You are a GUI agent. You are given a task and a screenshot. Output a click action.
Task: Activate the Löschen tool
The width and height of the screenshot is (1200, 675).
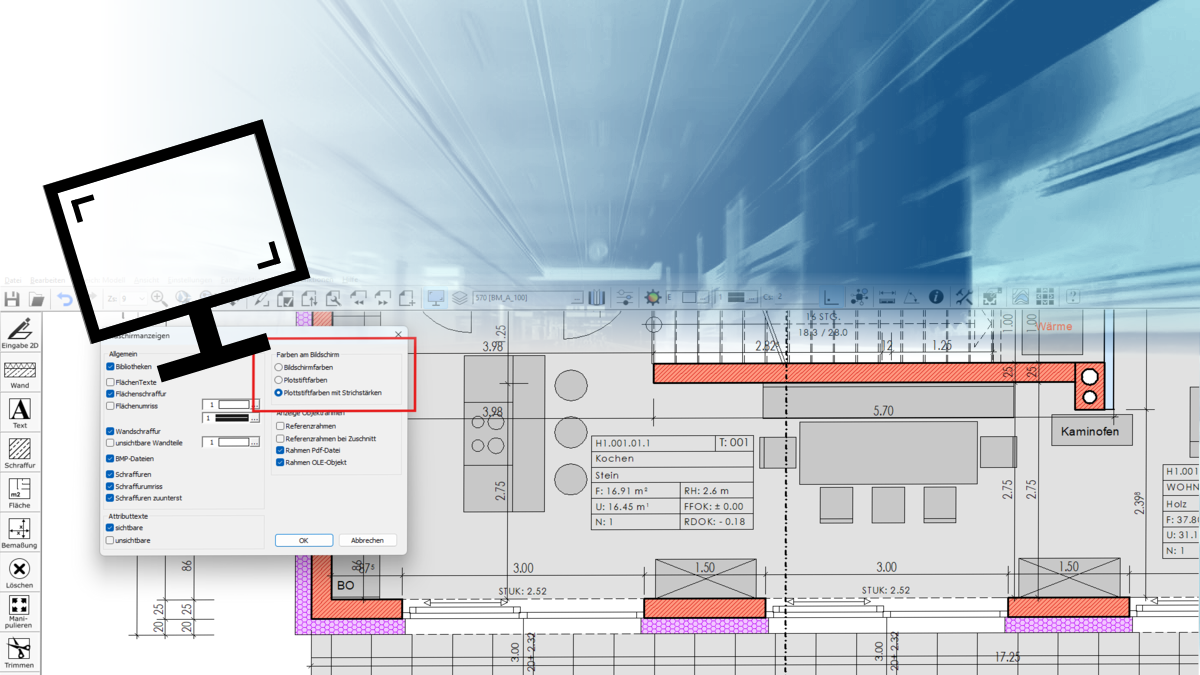20,574
